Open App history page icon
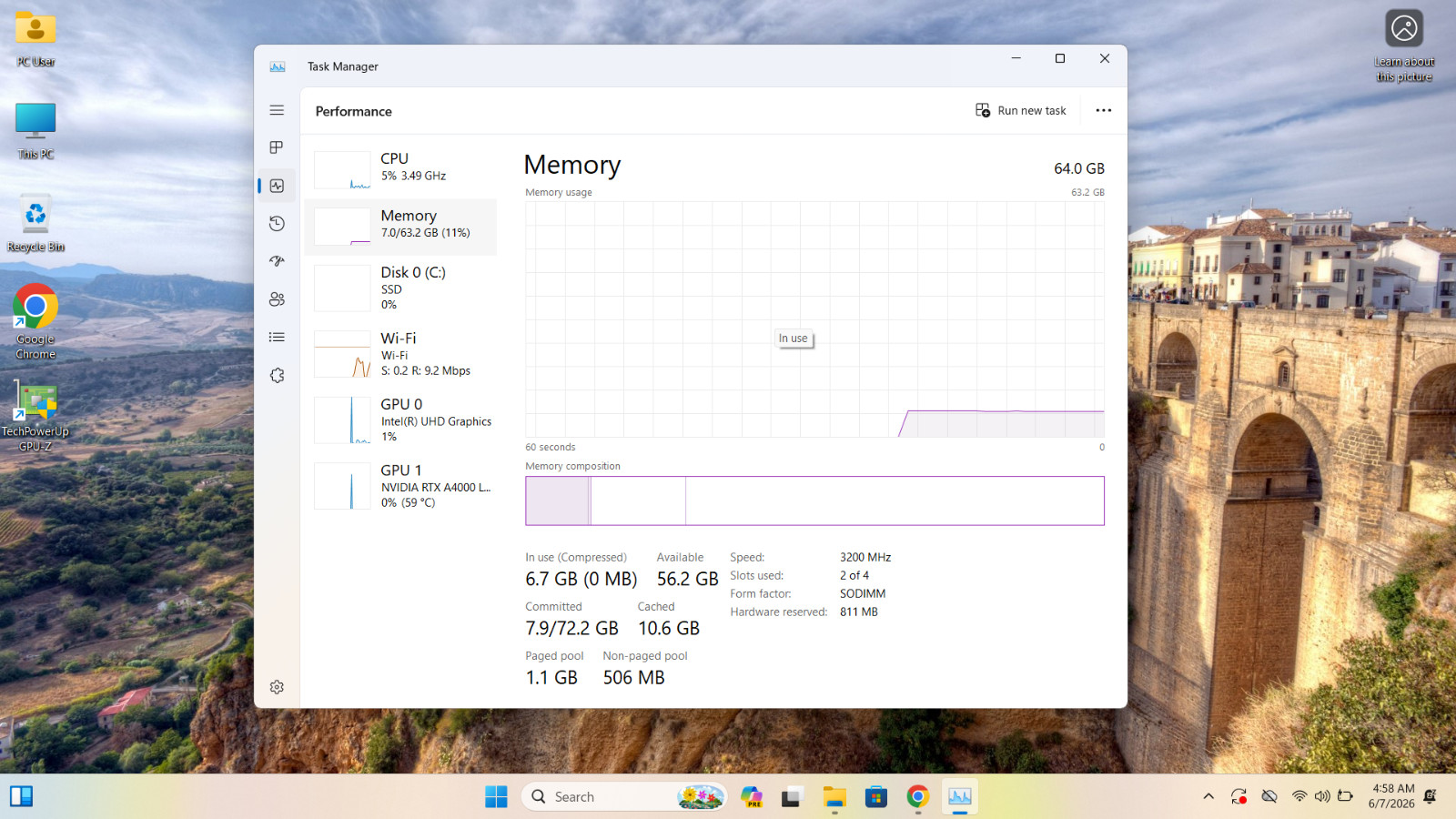This screenshot has height=819, width=1456. click(x=277, y=224)
